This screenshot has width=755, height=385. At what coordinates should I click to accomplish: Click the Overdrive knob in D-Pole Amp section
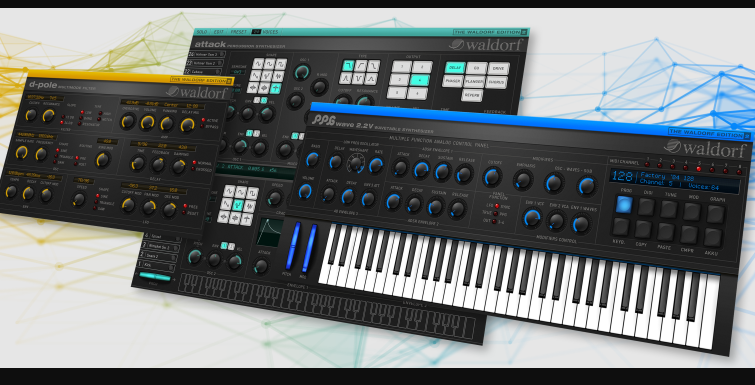128,121
